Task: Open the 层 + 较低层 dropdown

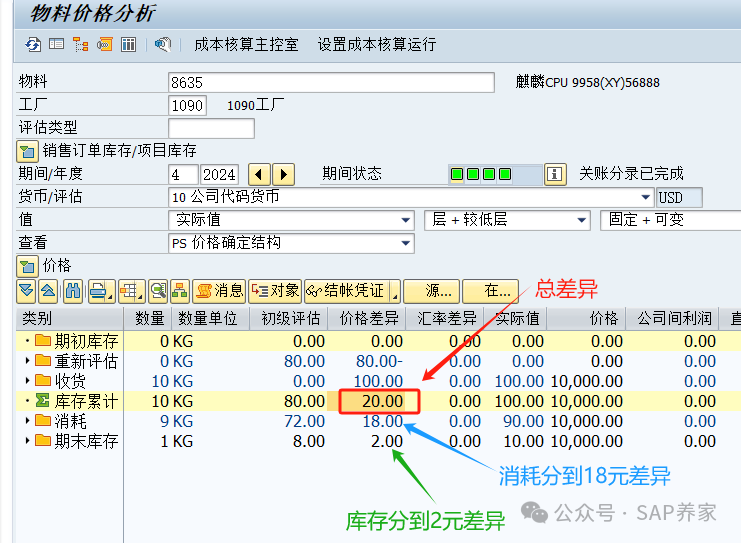Action: [x=581, y=220]
